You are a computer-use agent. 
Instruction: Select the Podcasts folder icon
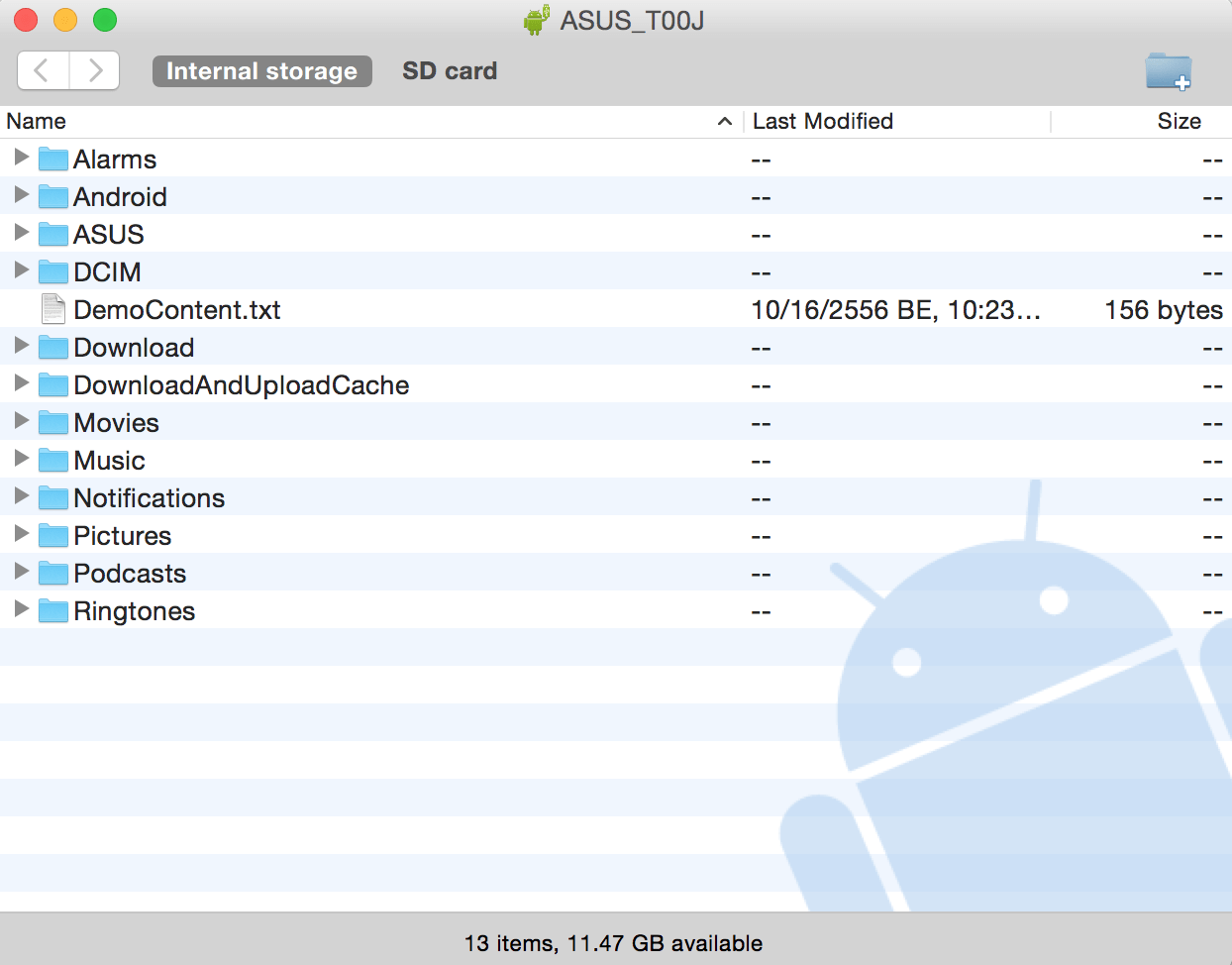[53, 573]
